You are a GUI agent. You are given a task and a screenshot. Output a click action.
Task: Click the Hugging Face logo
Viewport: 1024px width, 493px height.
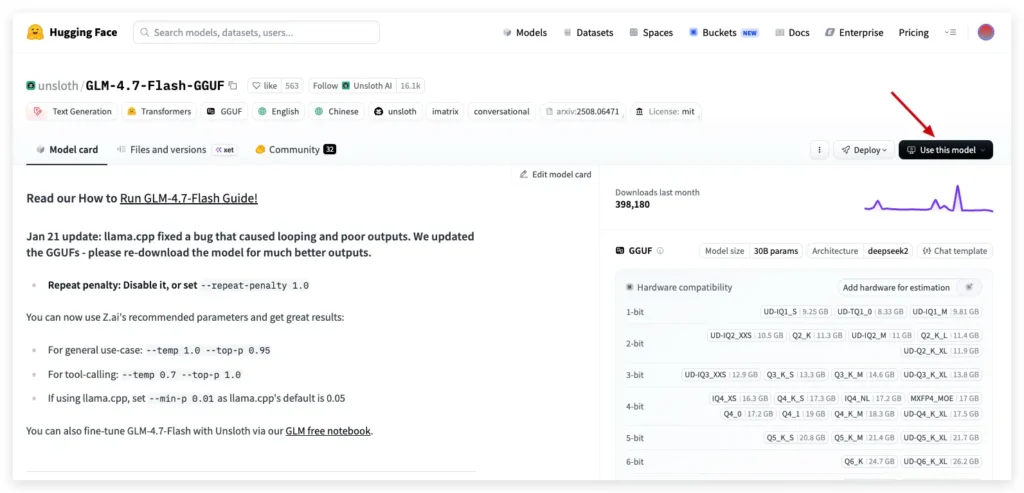tap(72, 32)
